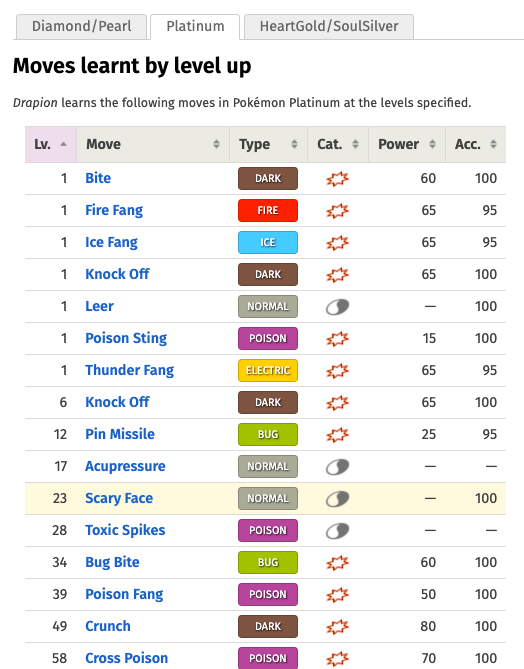Sort the table by the Type column

pos(268,144)
